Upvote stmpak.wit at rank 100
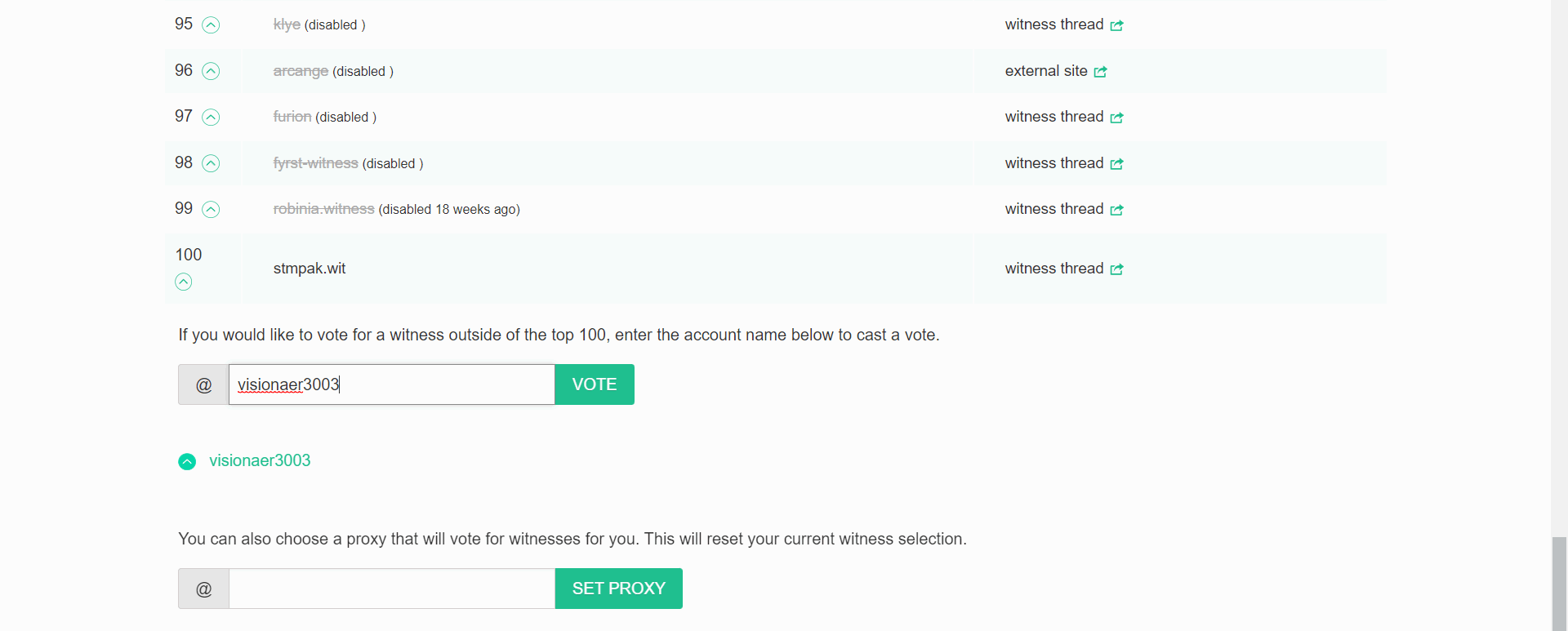The image size is (1568, 631). (184, 282)
